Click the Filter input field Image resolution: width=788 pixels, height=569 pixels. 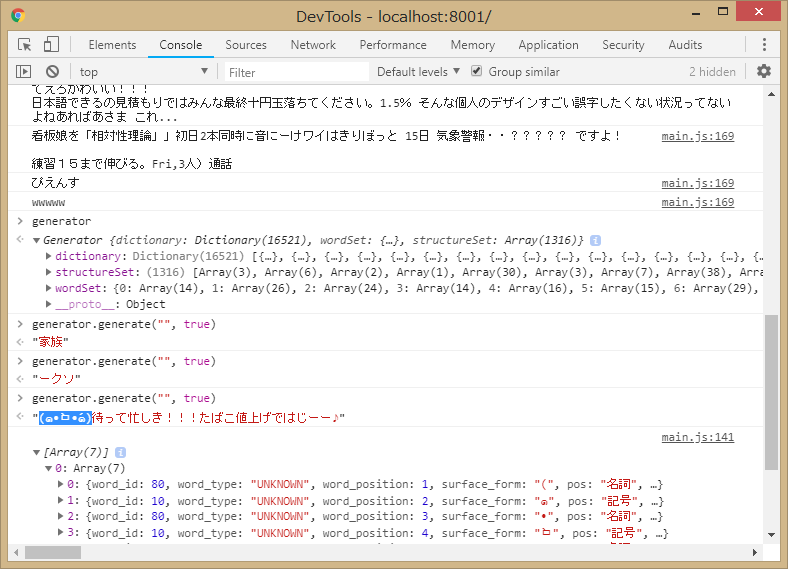[x=290, y=72]
